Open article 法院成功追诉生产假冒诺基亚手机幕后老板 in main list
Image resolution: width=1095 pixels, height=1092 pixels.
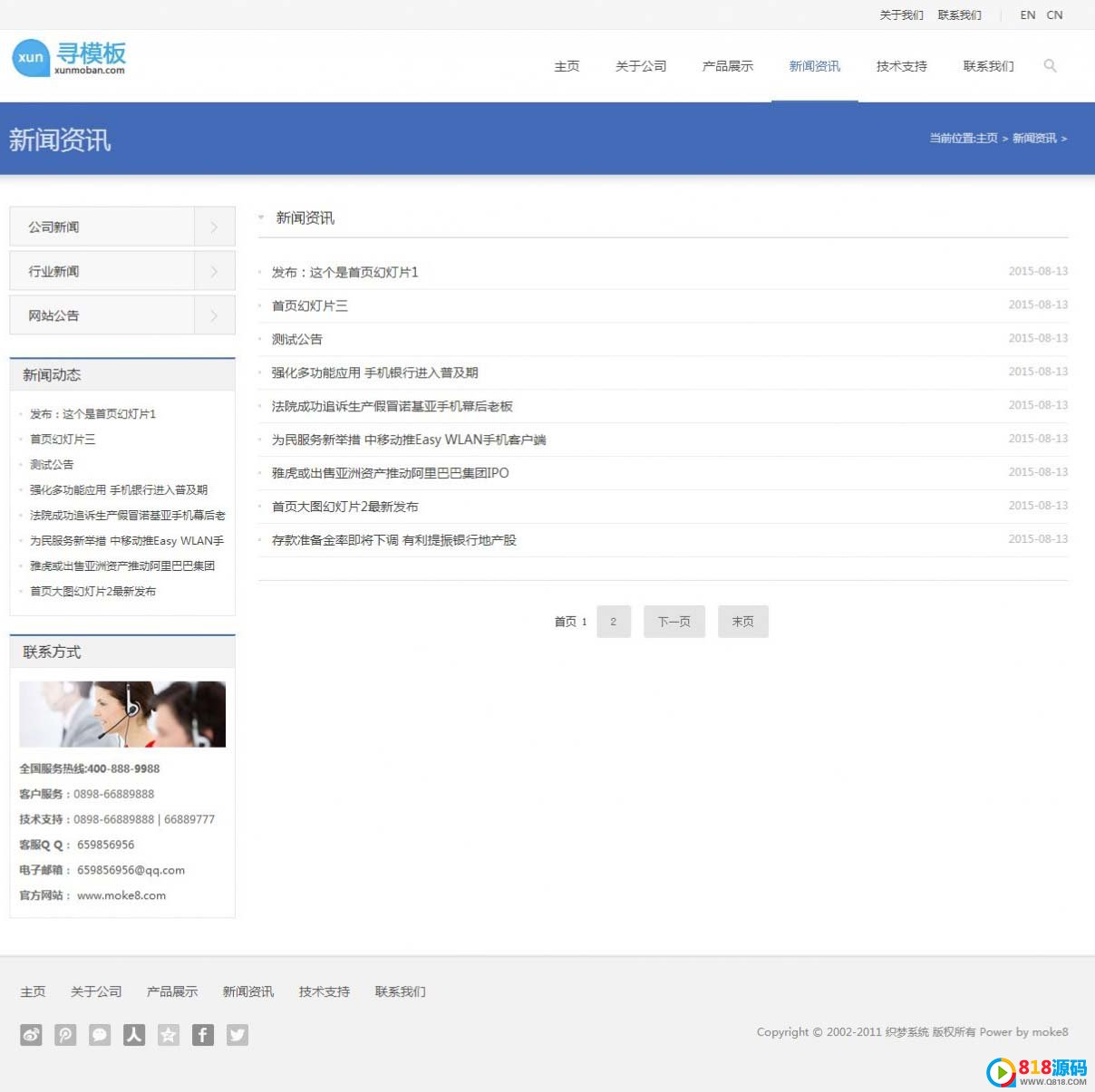tap(392, 406)
